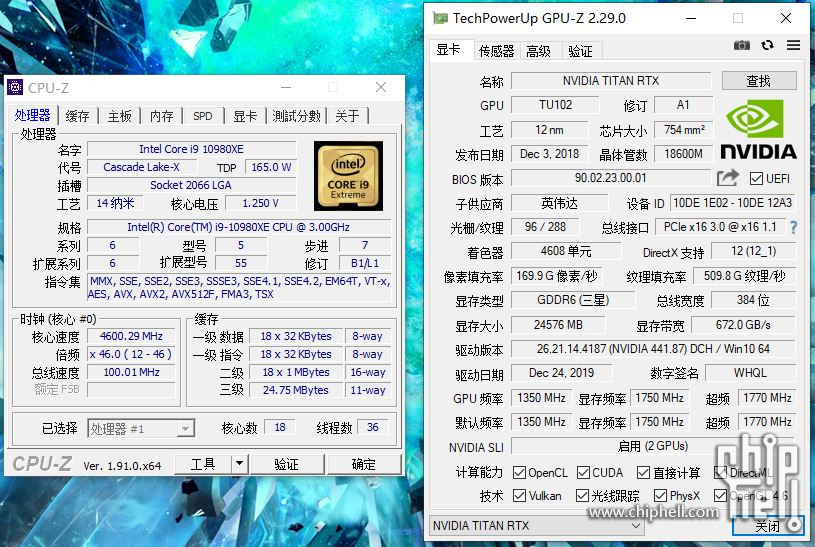Viewport: 815px width, 547px height.
Task: Click the NVIDIA SLI 启用 (2 GPUs) field
Action: click(653, 446)
